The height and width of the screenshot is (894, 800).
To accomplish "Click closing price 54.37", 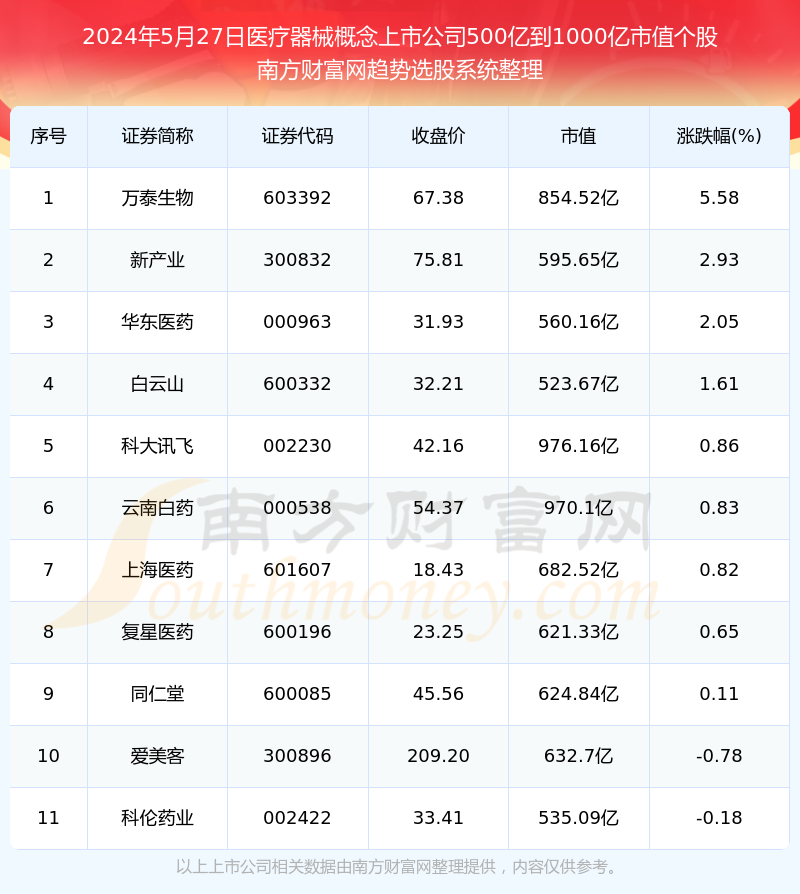I will coord(438,508).
